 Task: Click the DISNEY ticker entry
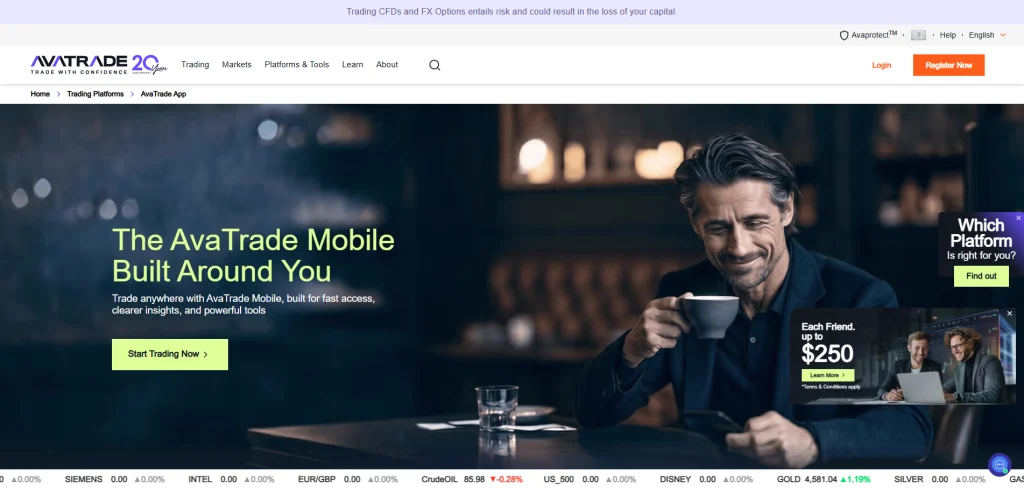(x=707, y=480)
